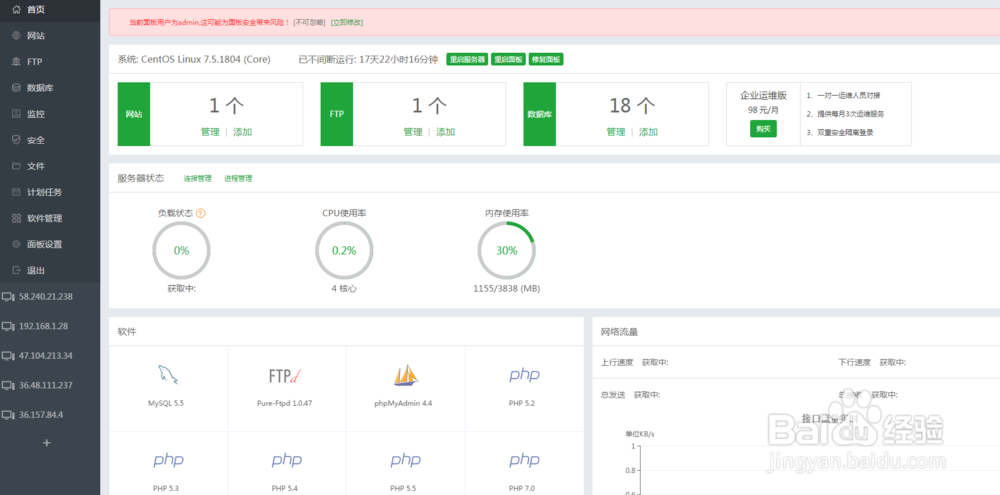Click the 负载状态 help question icon
This screenshot has height=495, width=1000.
200,213
